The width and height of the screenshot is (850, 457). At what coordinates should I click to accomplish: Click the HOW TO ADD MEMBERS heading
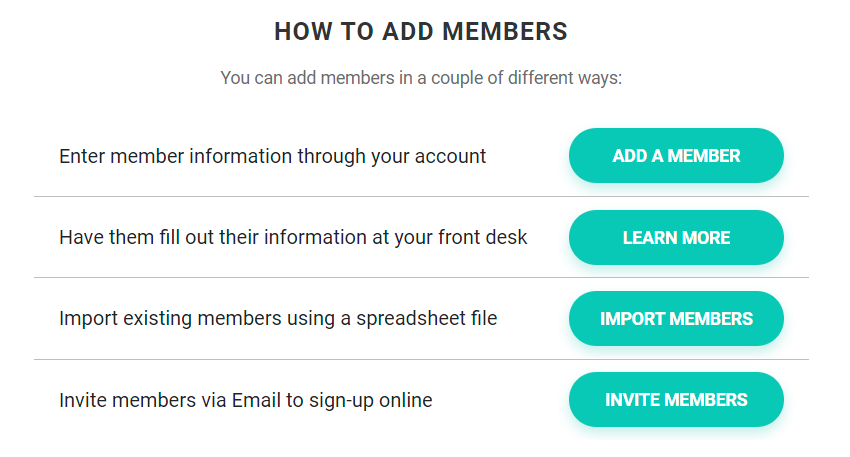tap(421, 32)
